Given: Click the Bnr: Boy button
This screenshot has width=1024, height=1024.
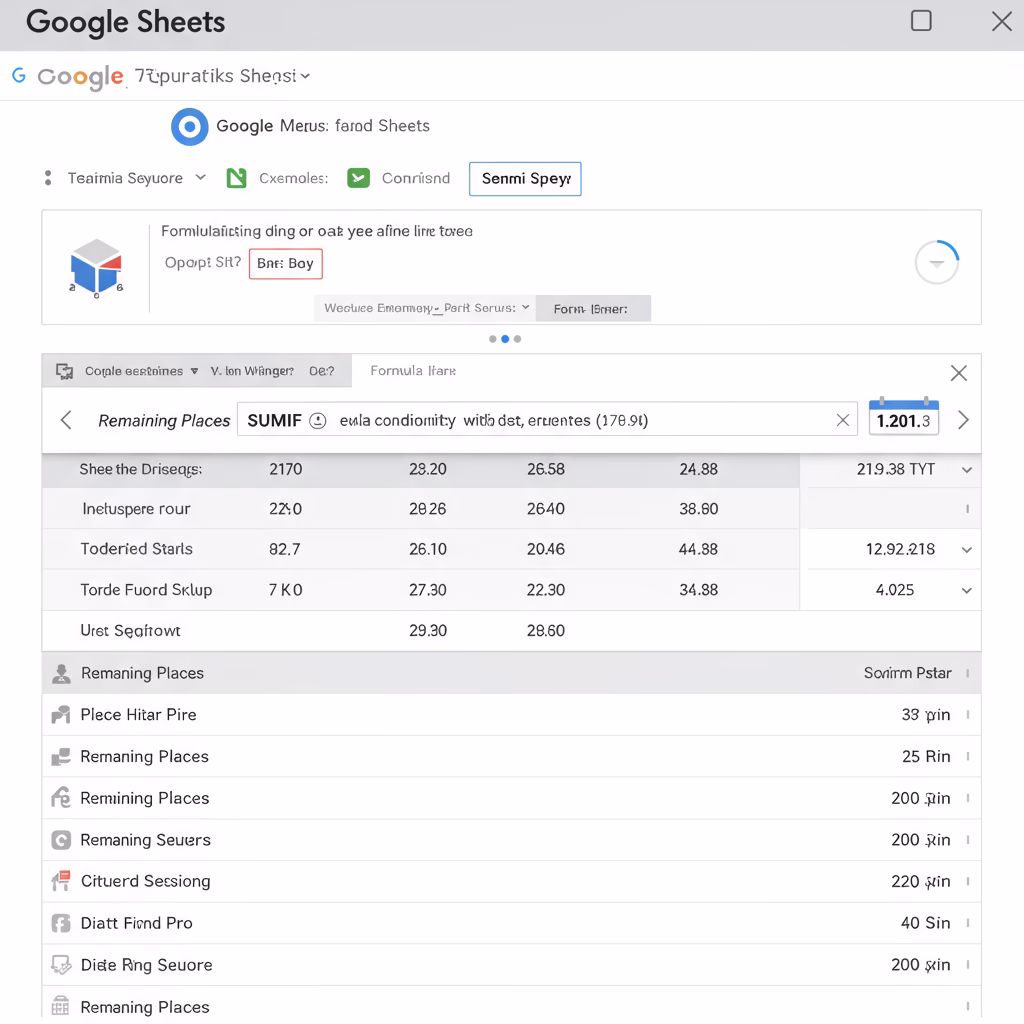Looking at the screenshot, I should 285,263.
